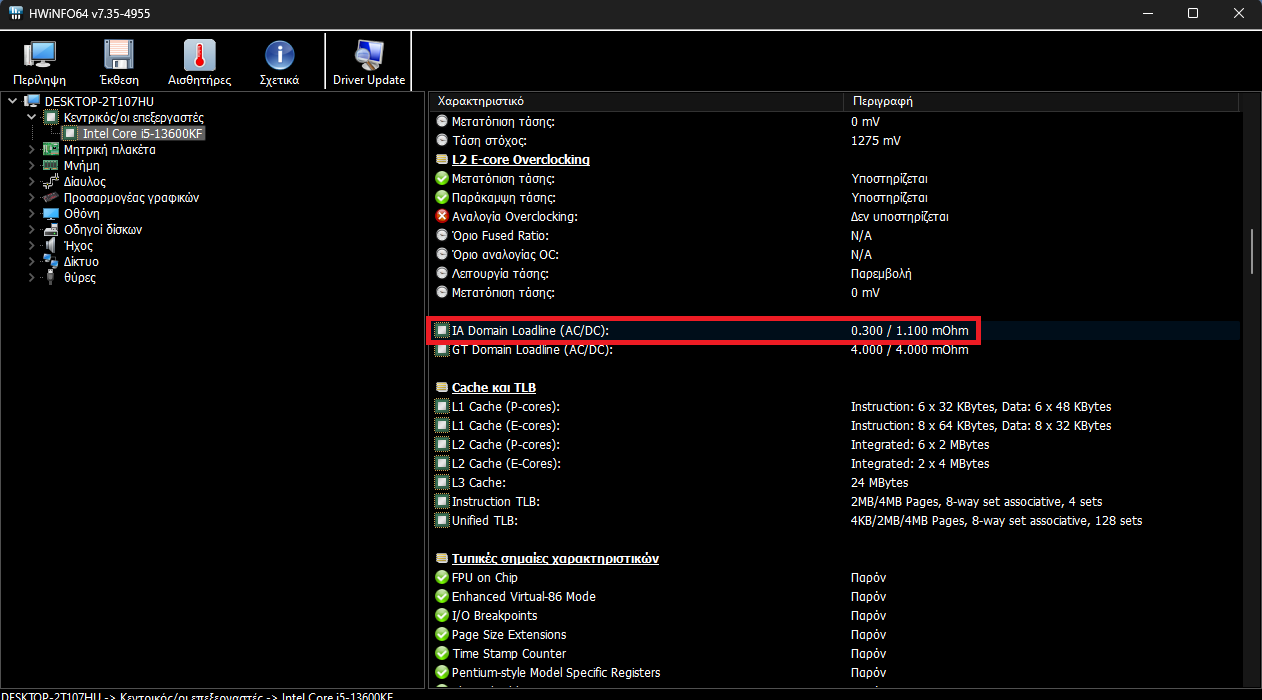
Task: Collapse the Κεντρικός/οι επεξεργαστές node
Action: 32,118
